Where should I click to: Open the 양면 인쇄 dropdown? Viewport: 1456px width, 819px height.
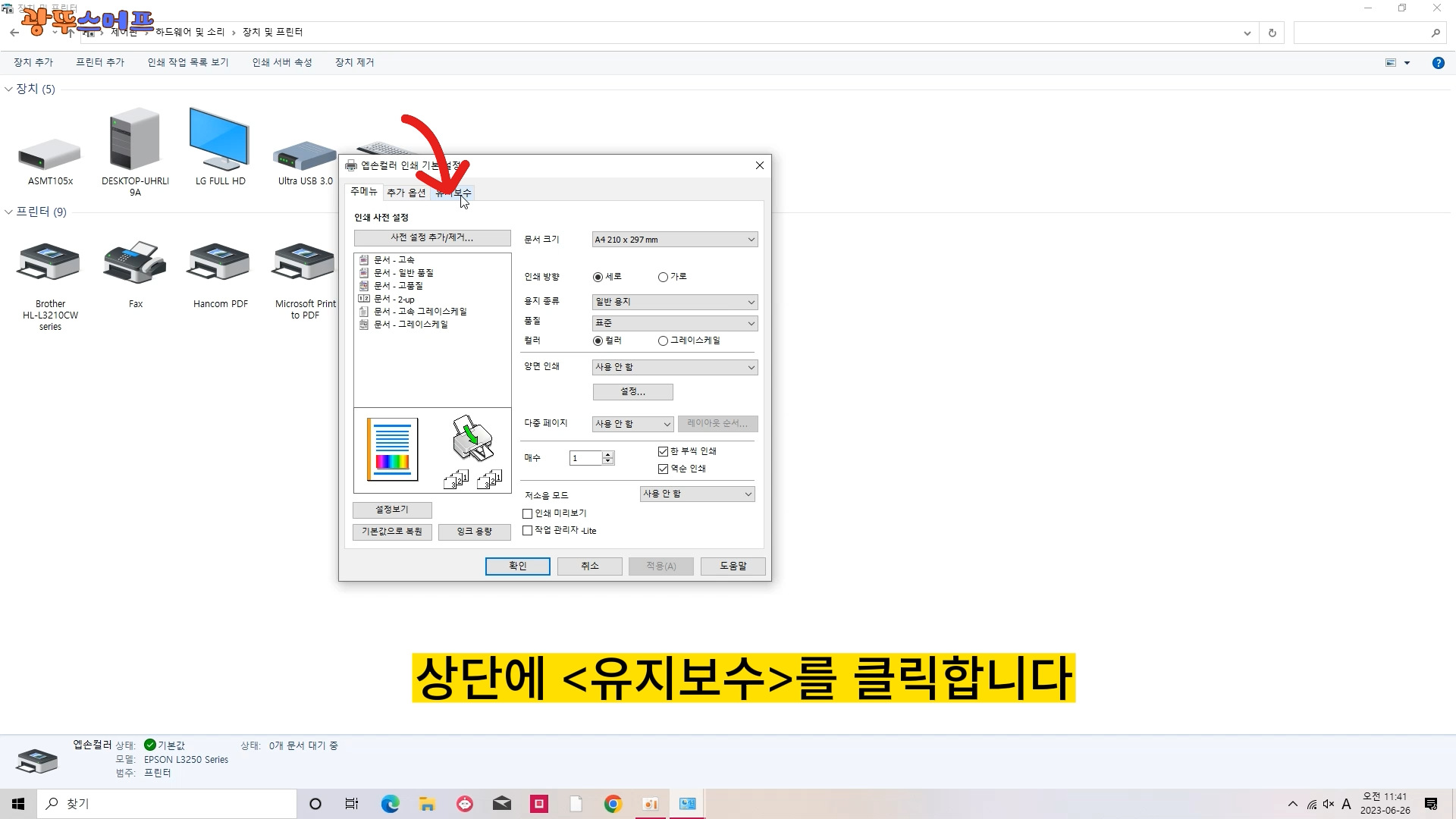tap(674, 368)
